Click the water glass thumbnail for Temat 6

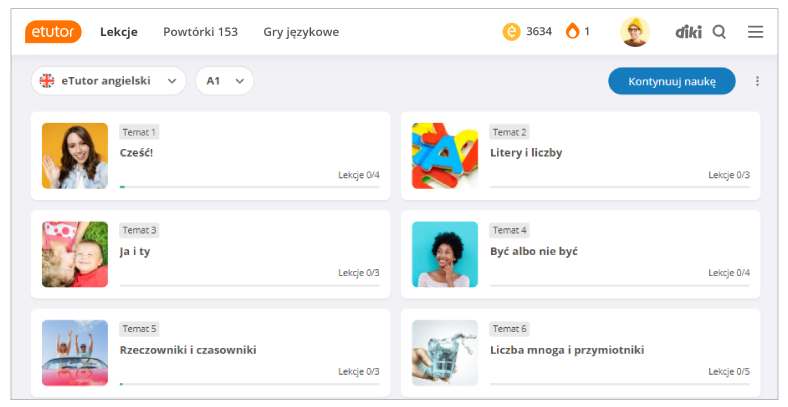(x=445, y=353)
